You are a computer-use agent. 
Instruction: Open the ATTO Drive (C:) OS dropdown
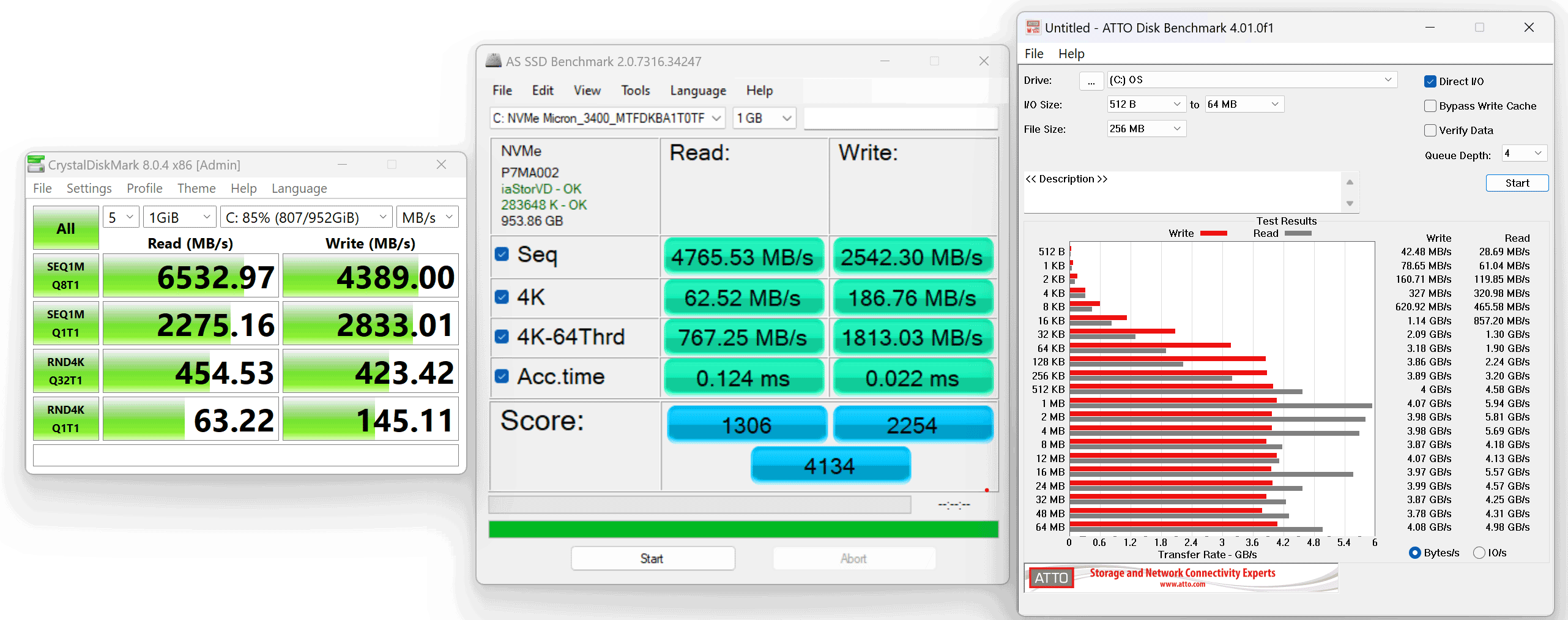pyautogui.click(x=1252, y=80)
